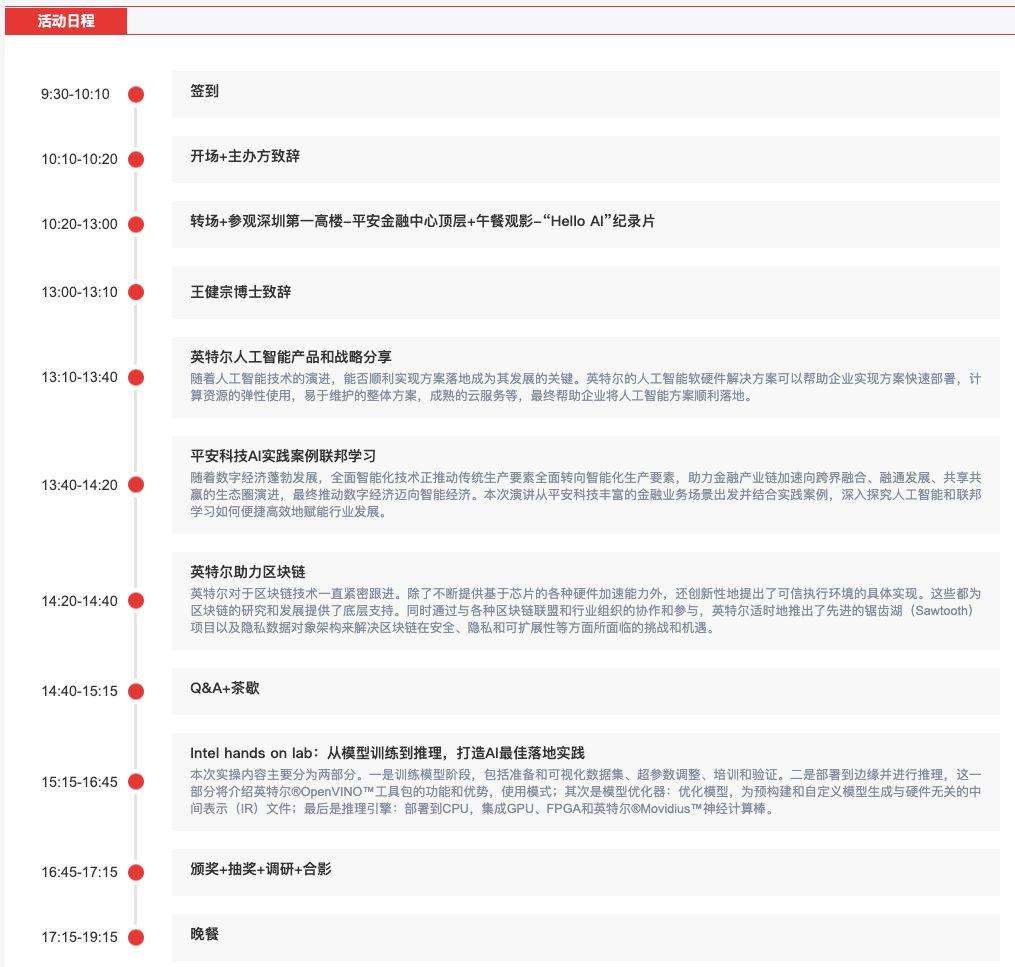1015x967 pixels.
Task: Select the 活动日程 tab header
Action: pos(66,21)
